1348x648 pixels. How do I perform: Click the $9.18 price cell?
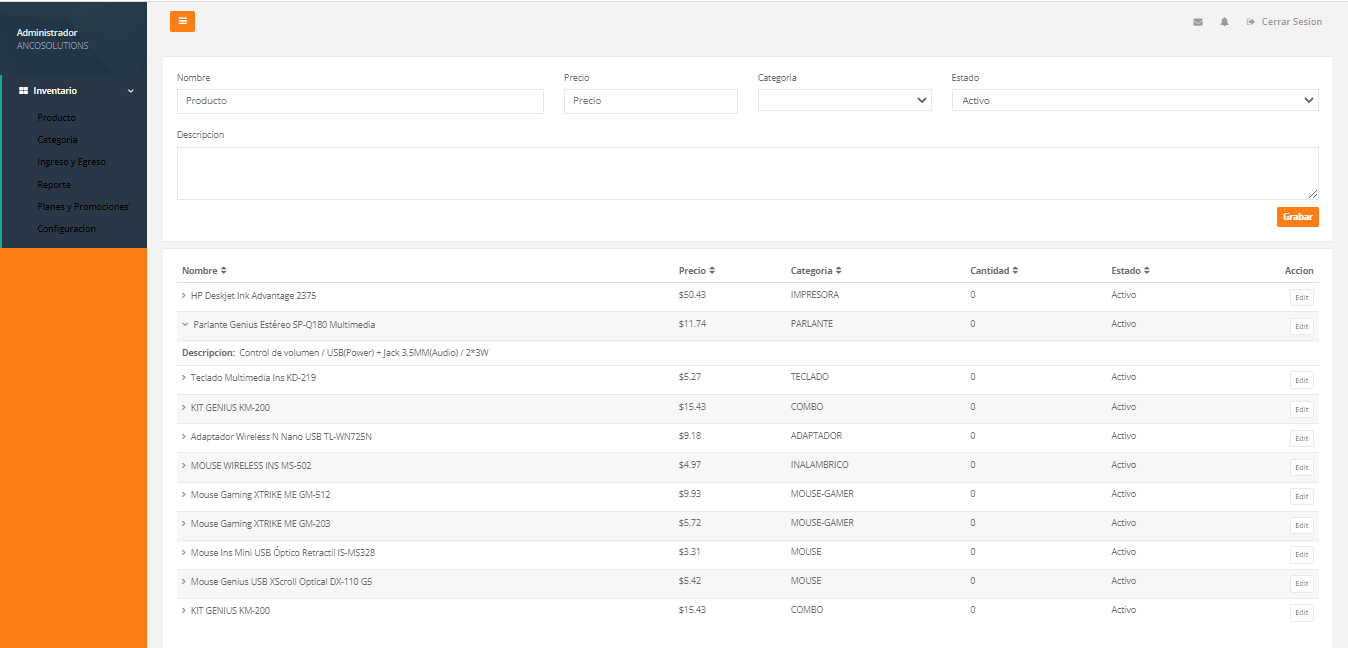click(689, 436)
